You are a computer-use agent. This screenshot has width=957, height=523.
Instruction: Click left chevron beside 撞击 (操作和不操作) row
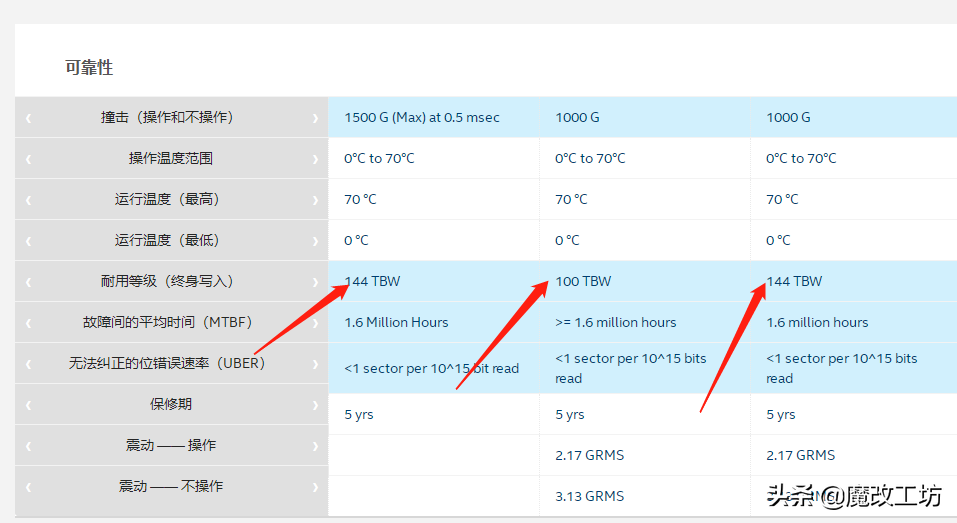28,118
